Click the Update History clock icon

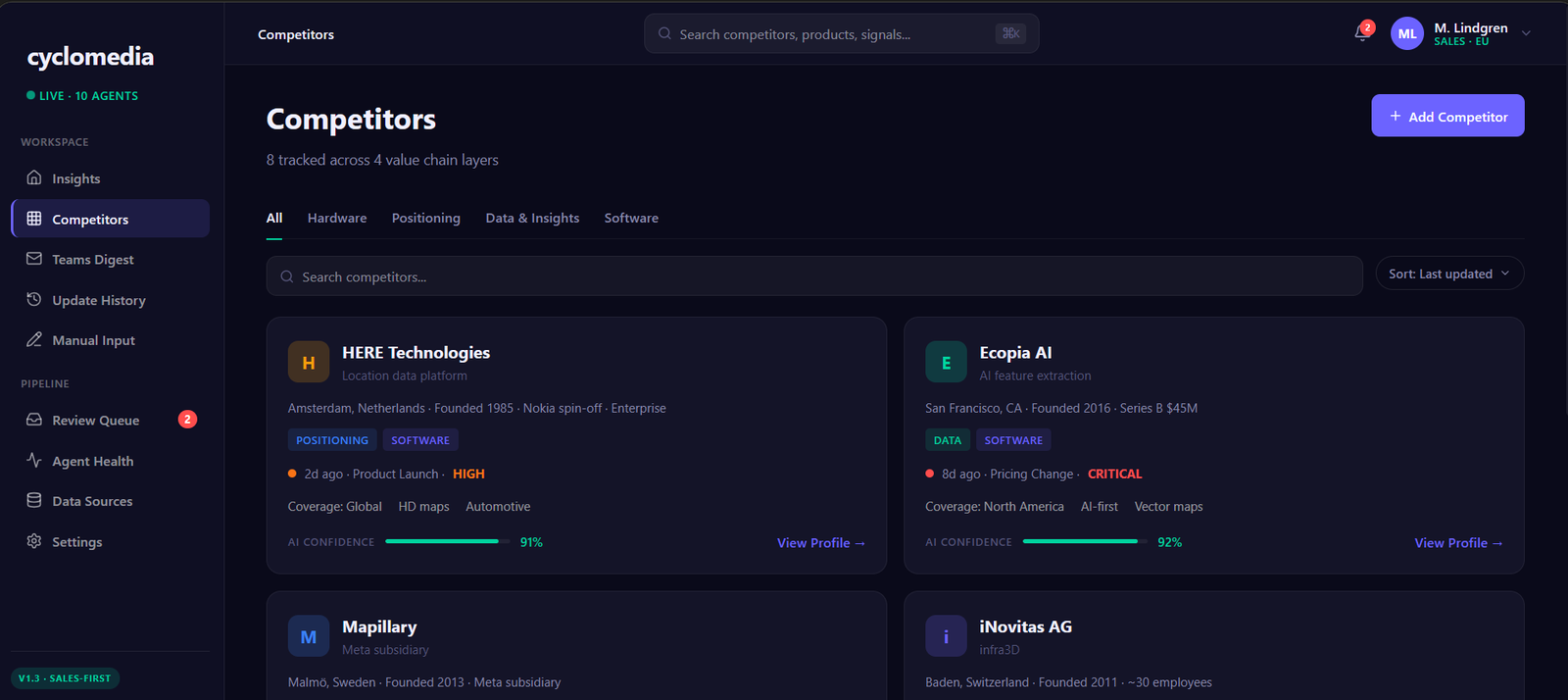click(34, 299)
